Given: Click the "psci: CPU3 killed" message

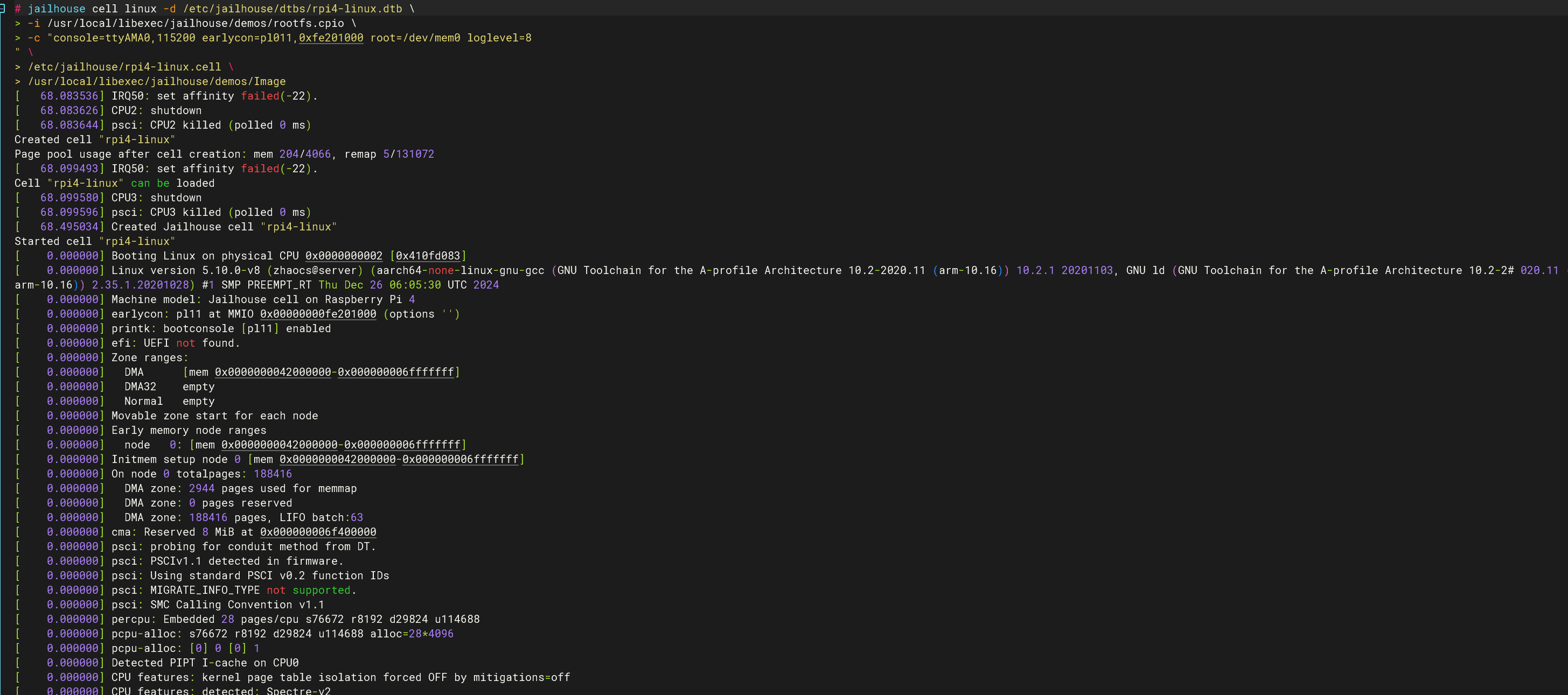Looking at the screenshot, I should pos(166,213).
